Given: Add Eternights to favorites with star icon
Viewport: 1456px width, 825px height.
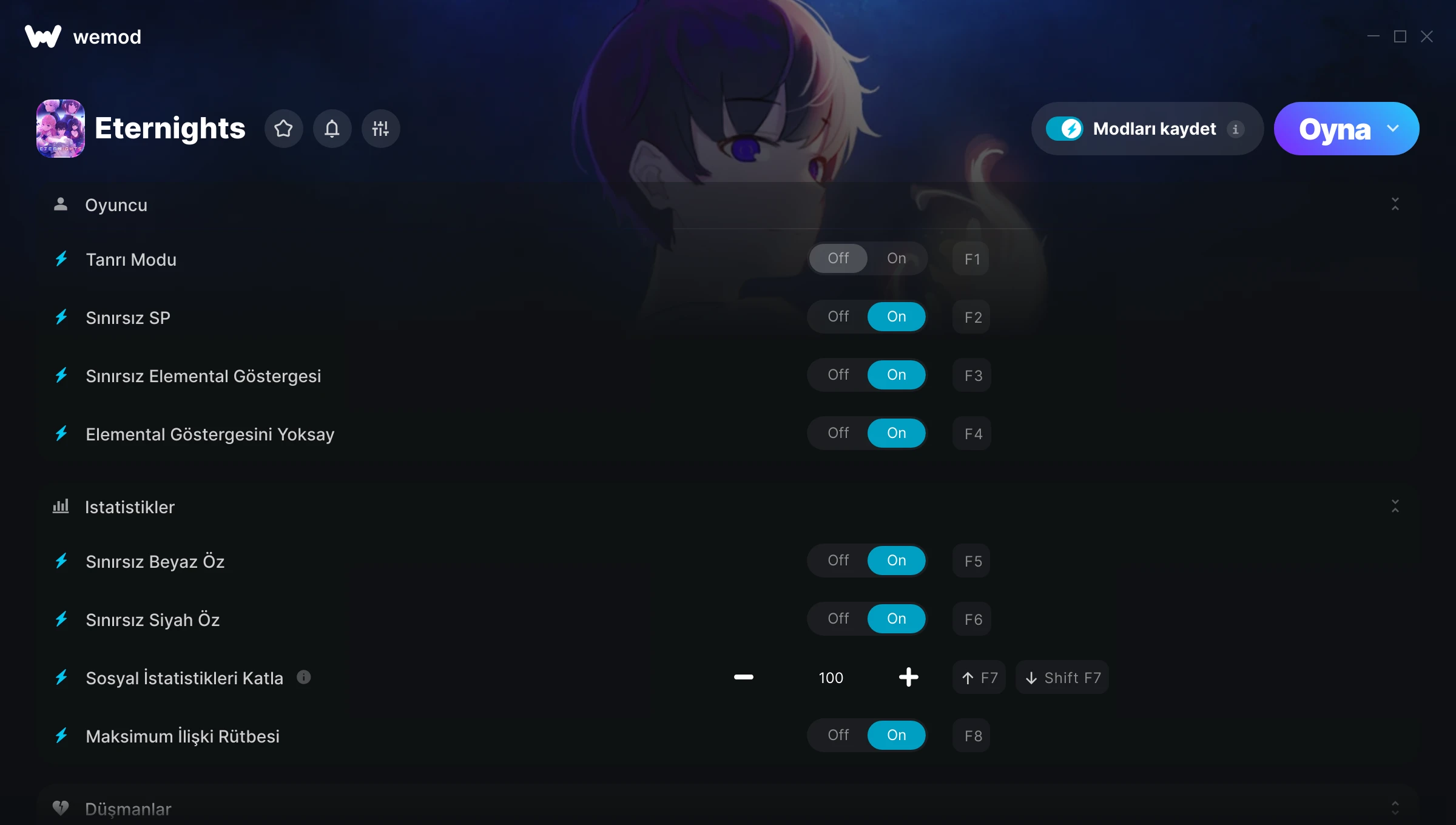Looking at the screenshot, I should click(283, 129).
